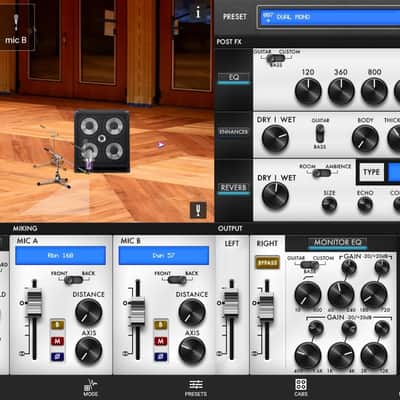400x400 pixels.
Task: Click the purple arrow marker on the floor
Action: (161, 145)
